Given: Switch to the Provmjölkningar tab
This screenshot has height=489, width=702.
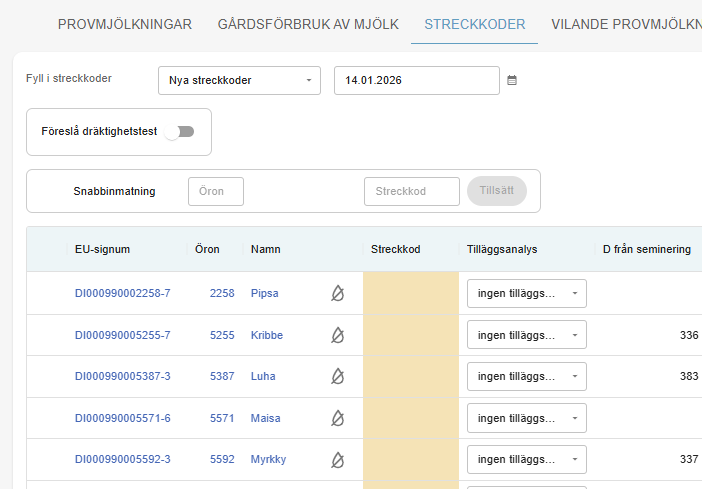Looking at the screenshot, I should tap(124, 24).
